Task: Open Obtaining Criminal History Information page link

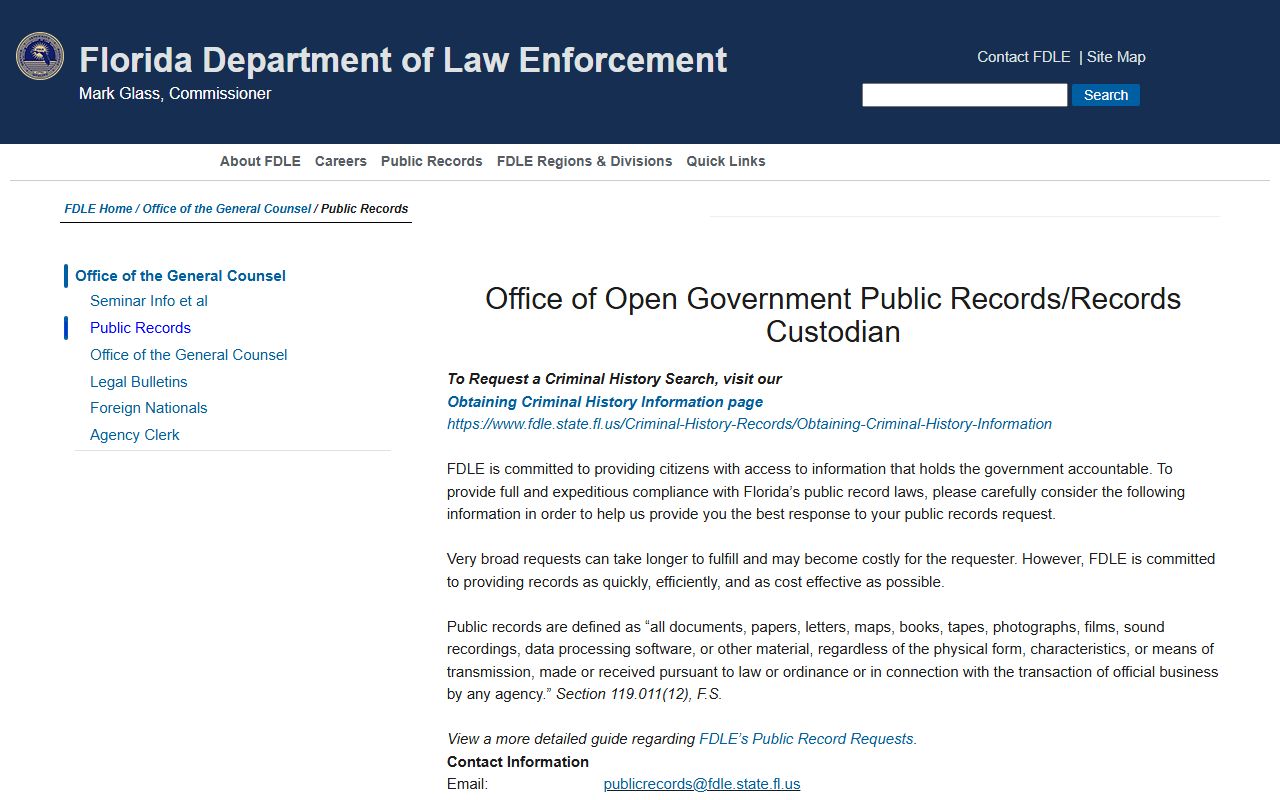Action: [x=605, y=402]
